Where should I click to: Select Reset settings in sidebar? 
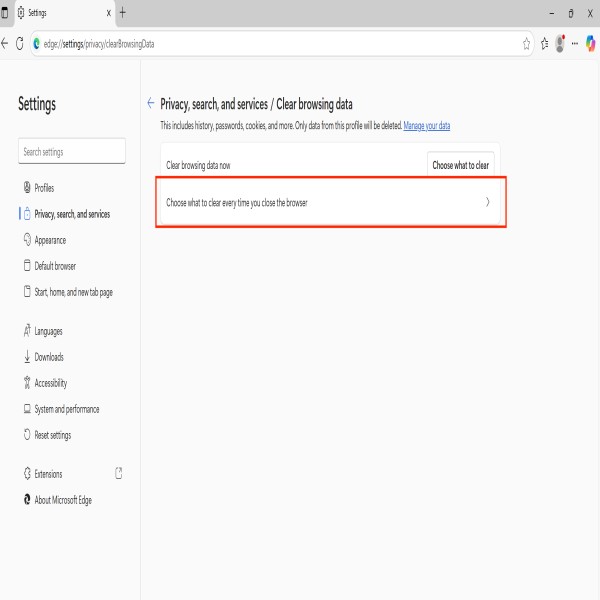[52, 435]
